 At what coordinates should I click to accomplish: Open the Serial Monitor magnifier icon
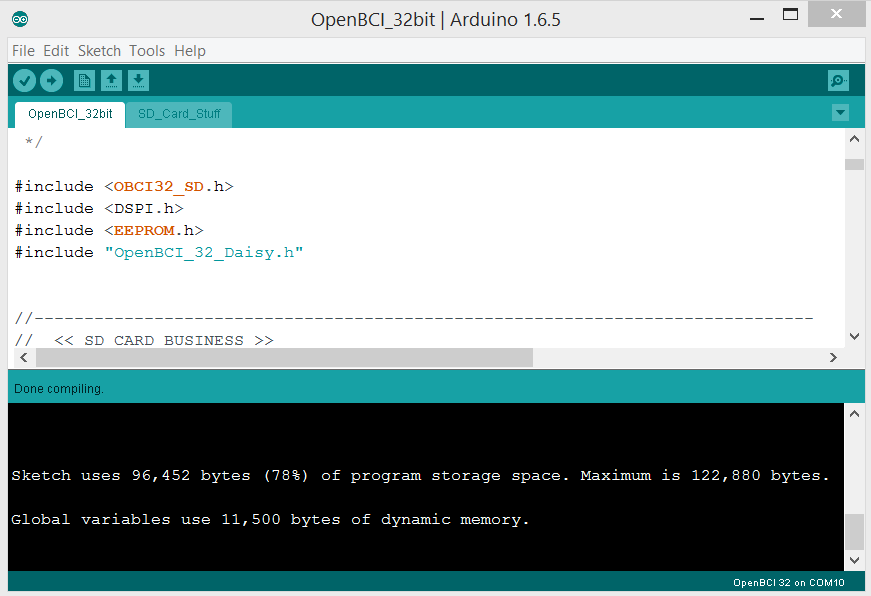tap(838, 81)
